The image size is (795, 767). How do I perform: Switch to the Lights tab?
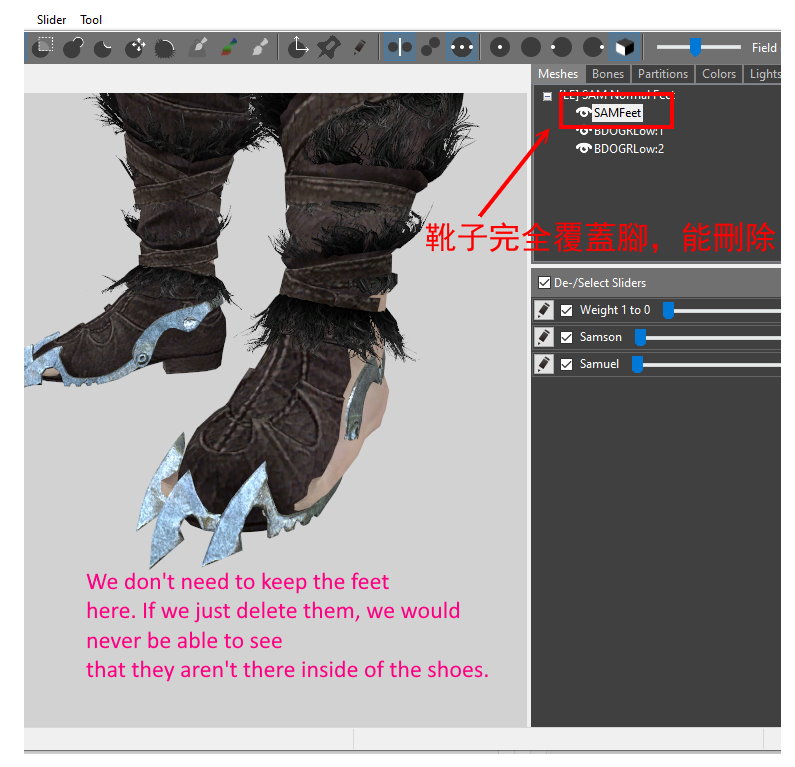click(x=765, y=74)
